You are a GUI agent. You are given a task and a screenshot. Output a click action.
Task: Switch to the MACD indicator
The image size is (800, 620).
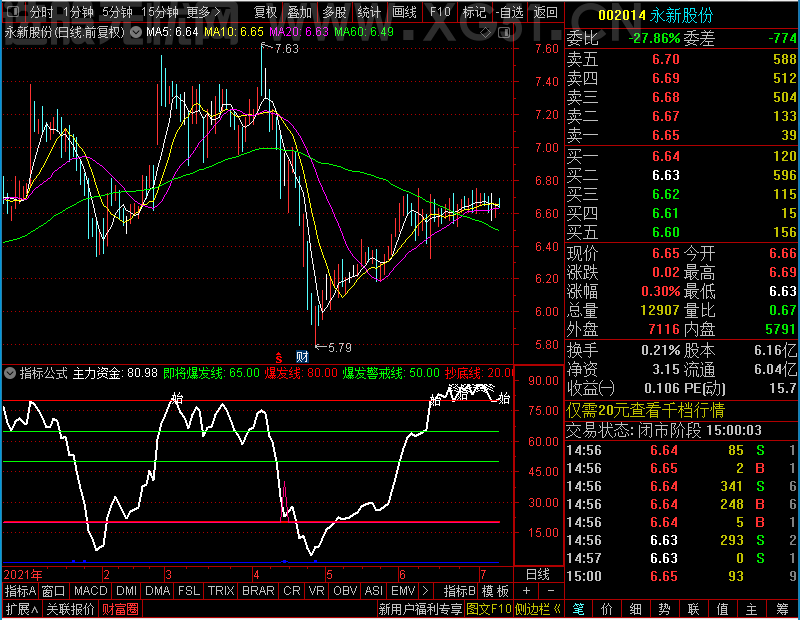[90, 591]
